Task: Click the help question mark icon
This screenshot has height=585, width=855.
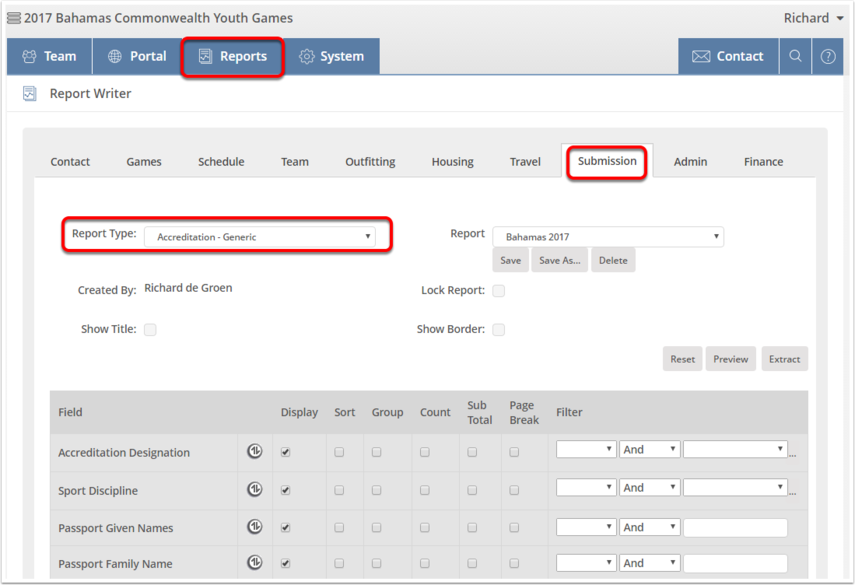Action: [827, 56]
